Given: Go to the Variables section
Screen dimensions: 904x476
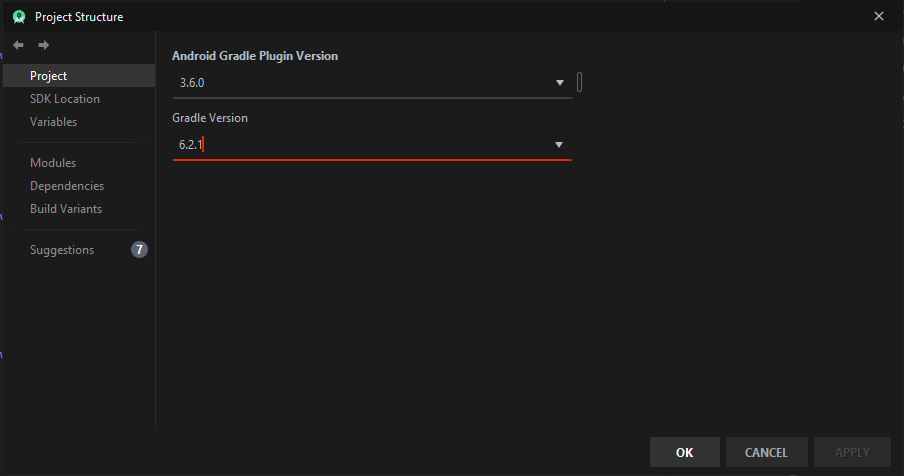Looking at the screenshot, I should 54,122.
